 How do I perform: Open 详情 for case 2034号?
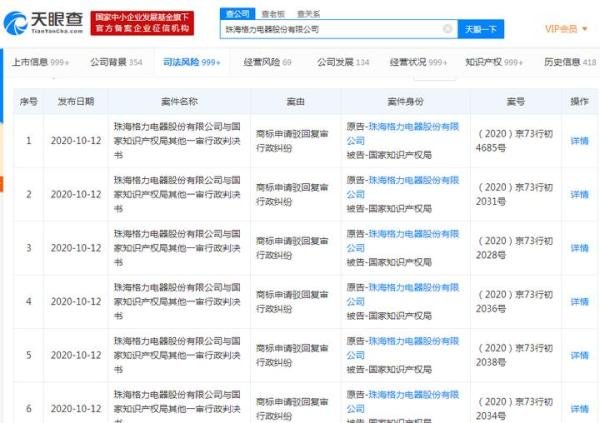click(x=579, y=409)
